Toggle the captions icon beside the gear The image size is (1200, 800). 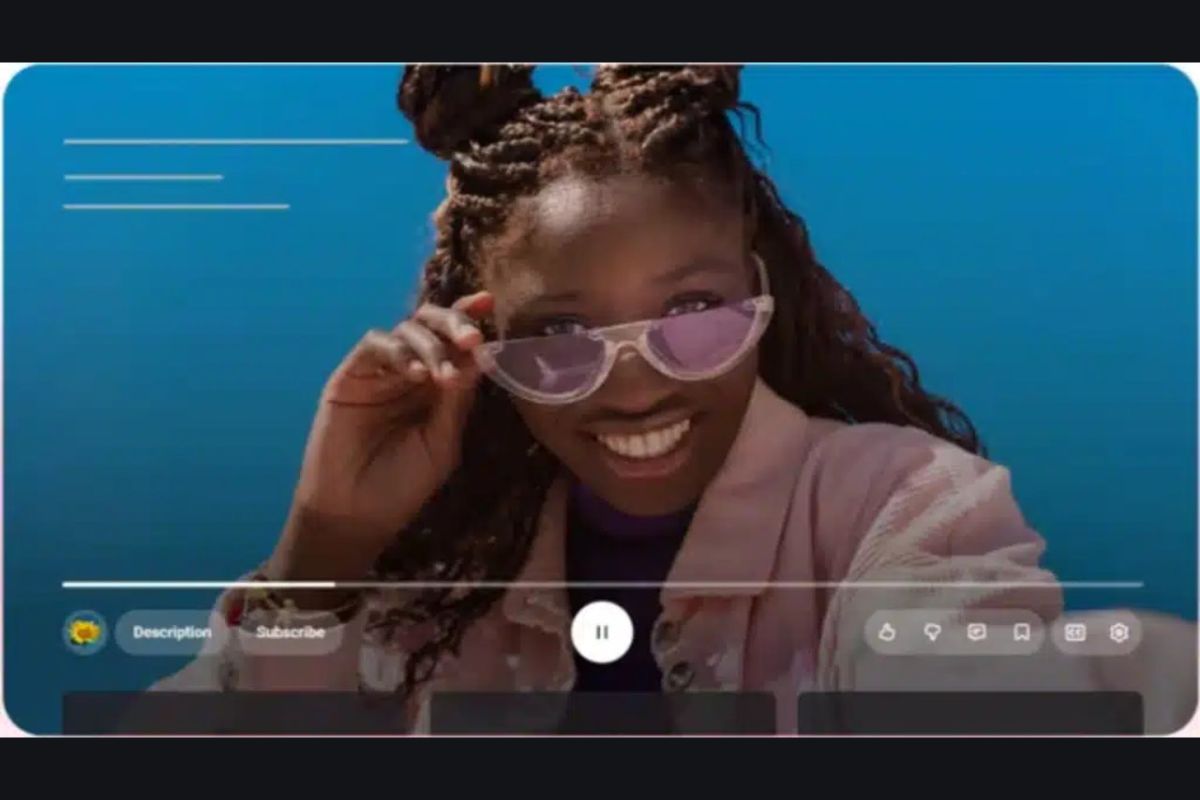point(1075,632)
